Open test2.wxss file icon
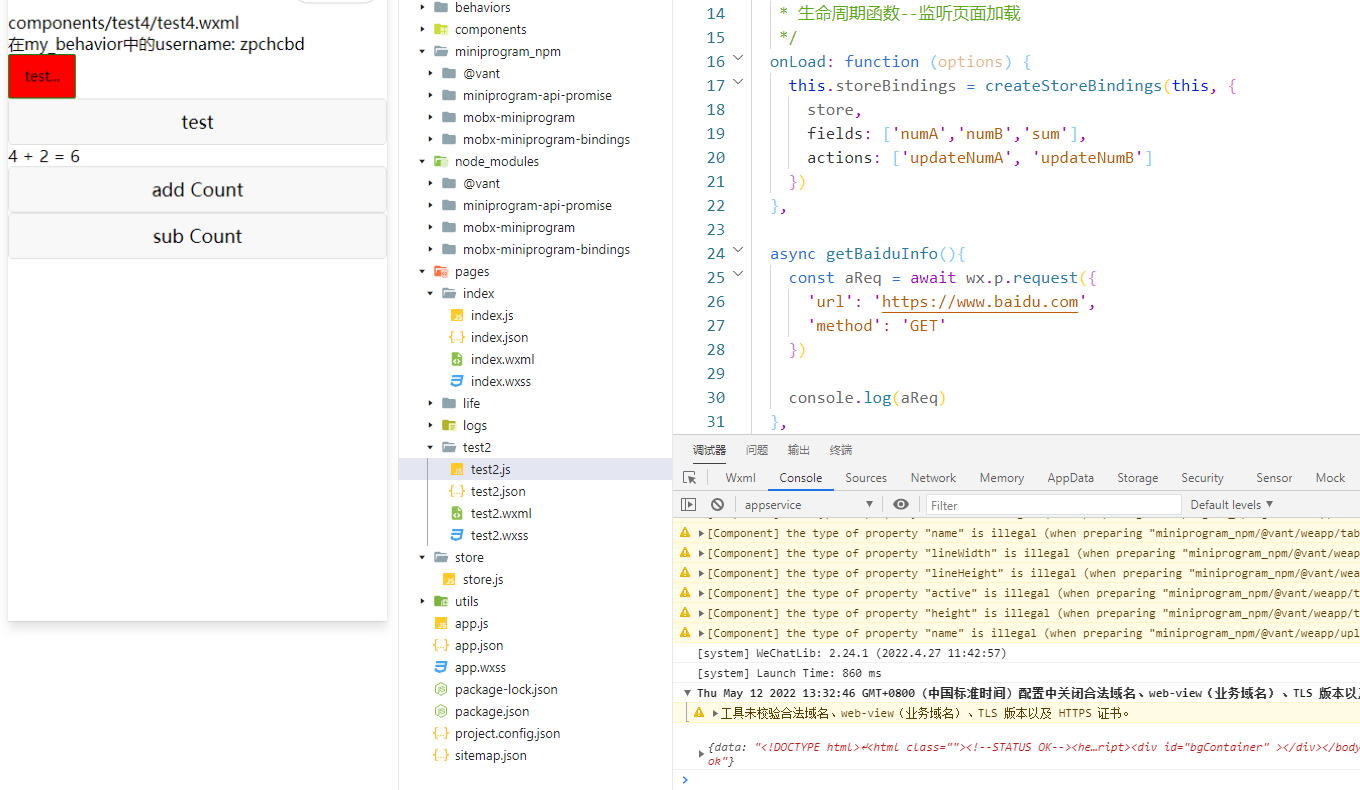 [x=457, y=536]
